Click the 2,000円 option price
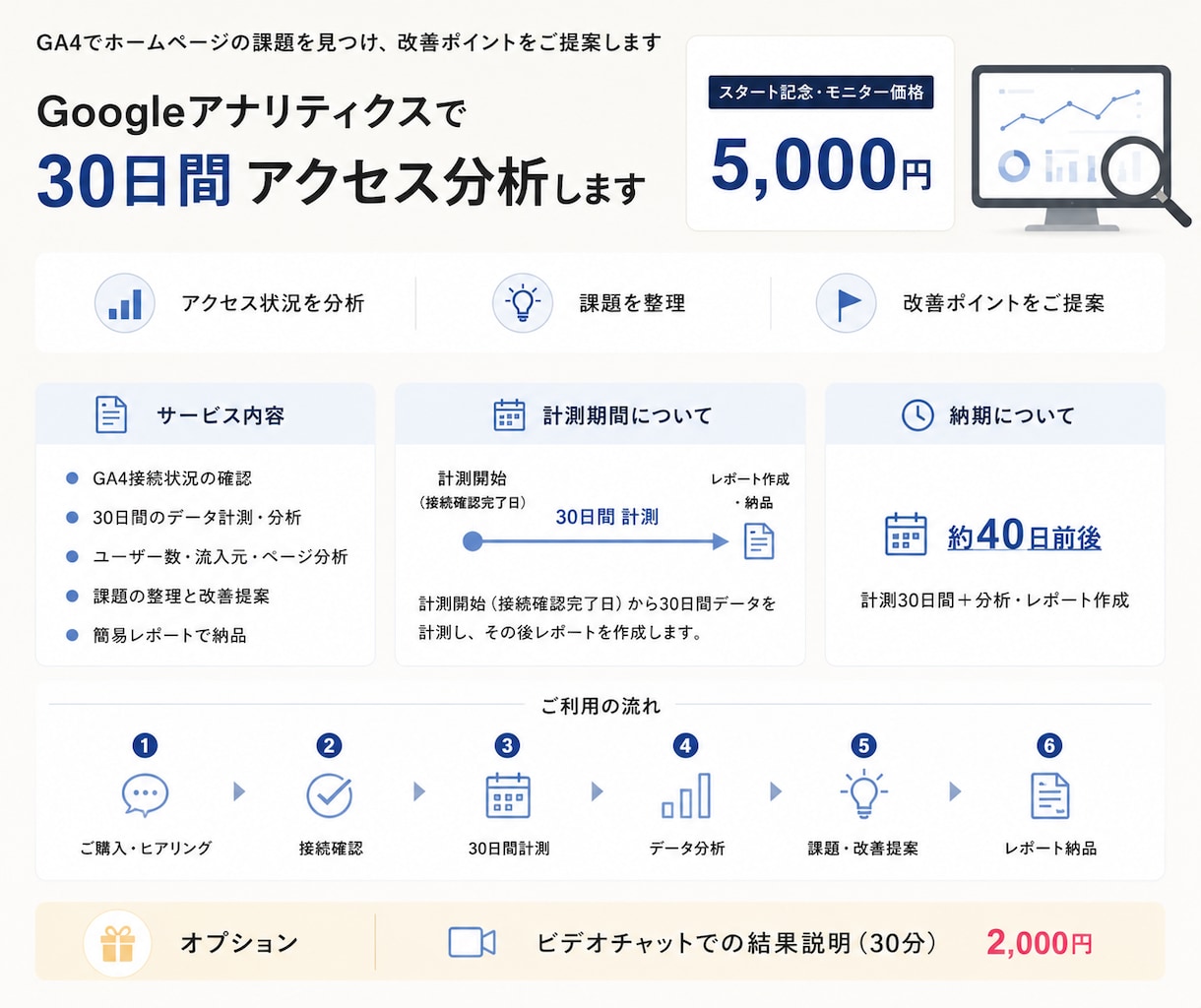1201x1008 pixels. pyautogui.click(x=1039, y=943)
